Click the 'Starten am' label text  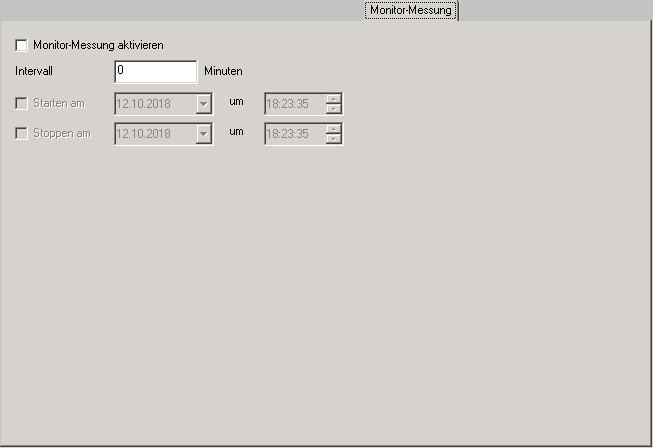pyautogui.click(x=59, y=103)
